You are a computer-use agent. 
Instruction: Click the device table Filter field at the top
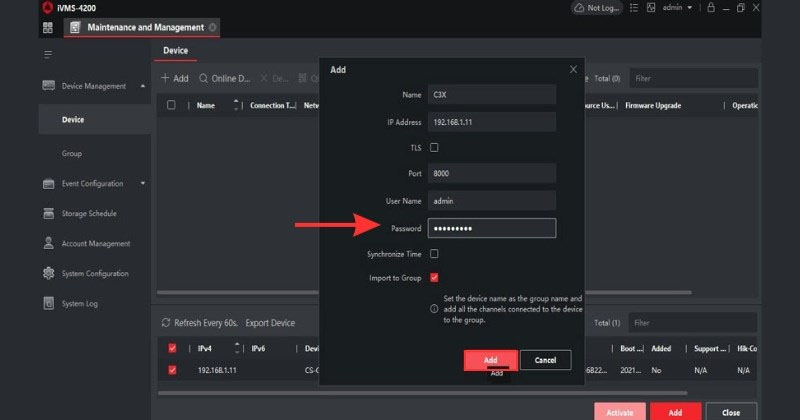pos(693,78)
